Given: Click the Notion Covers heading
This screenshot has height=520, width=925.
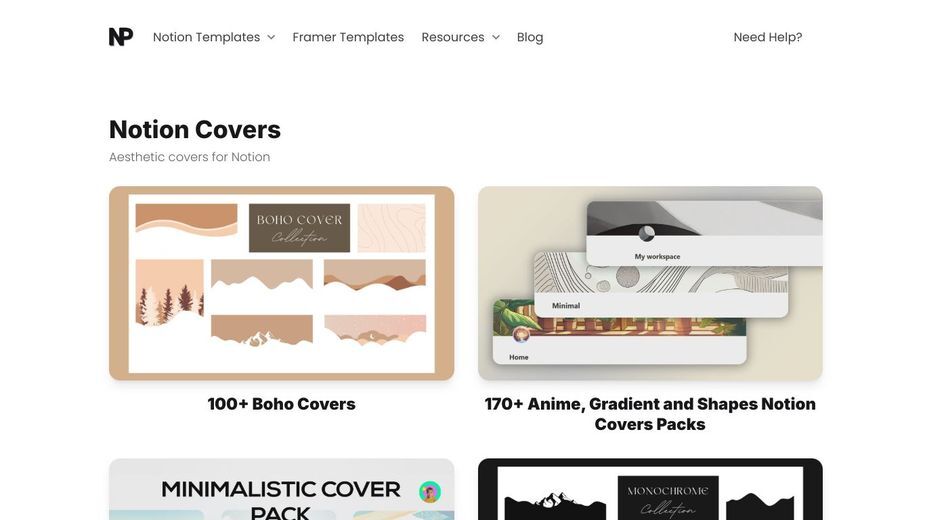Looking at the screenshot, I should coord(195,129).
